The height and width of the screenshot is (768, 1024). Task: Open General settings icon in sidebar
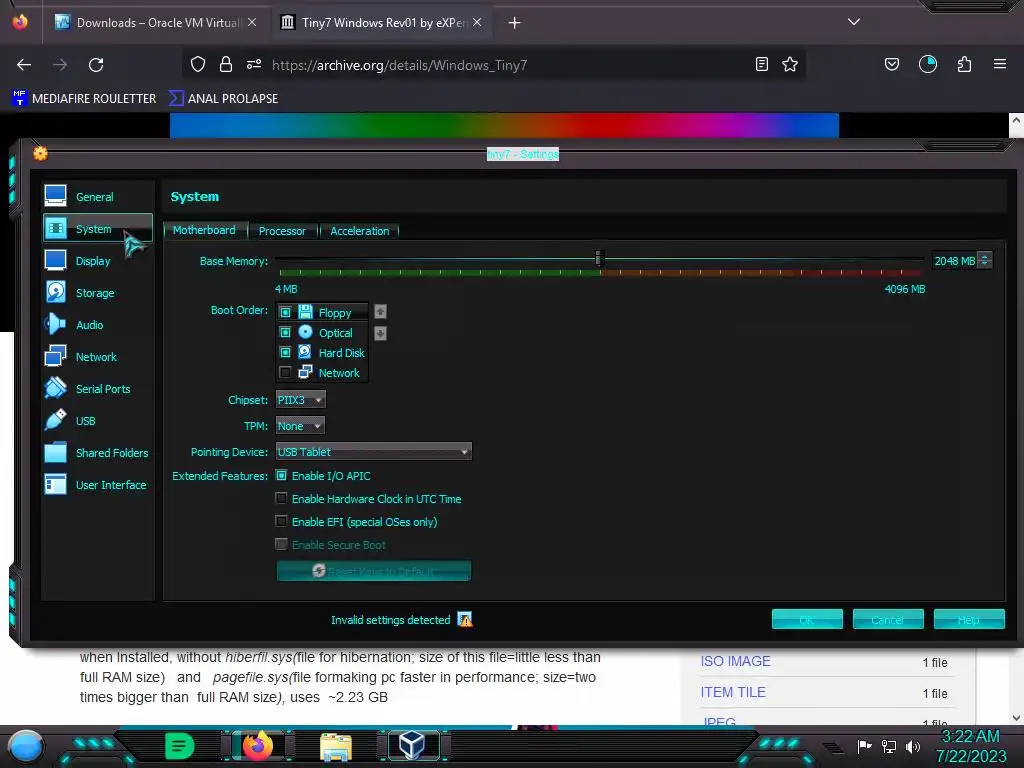click(x=56, y=195)
